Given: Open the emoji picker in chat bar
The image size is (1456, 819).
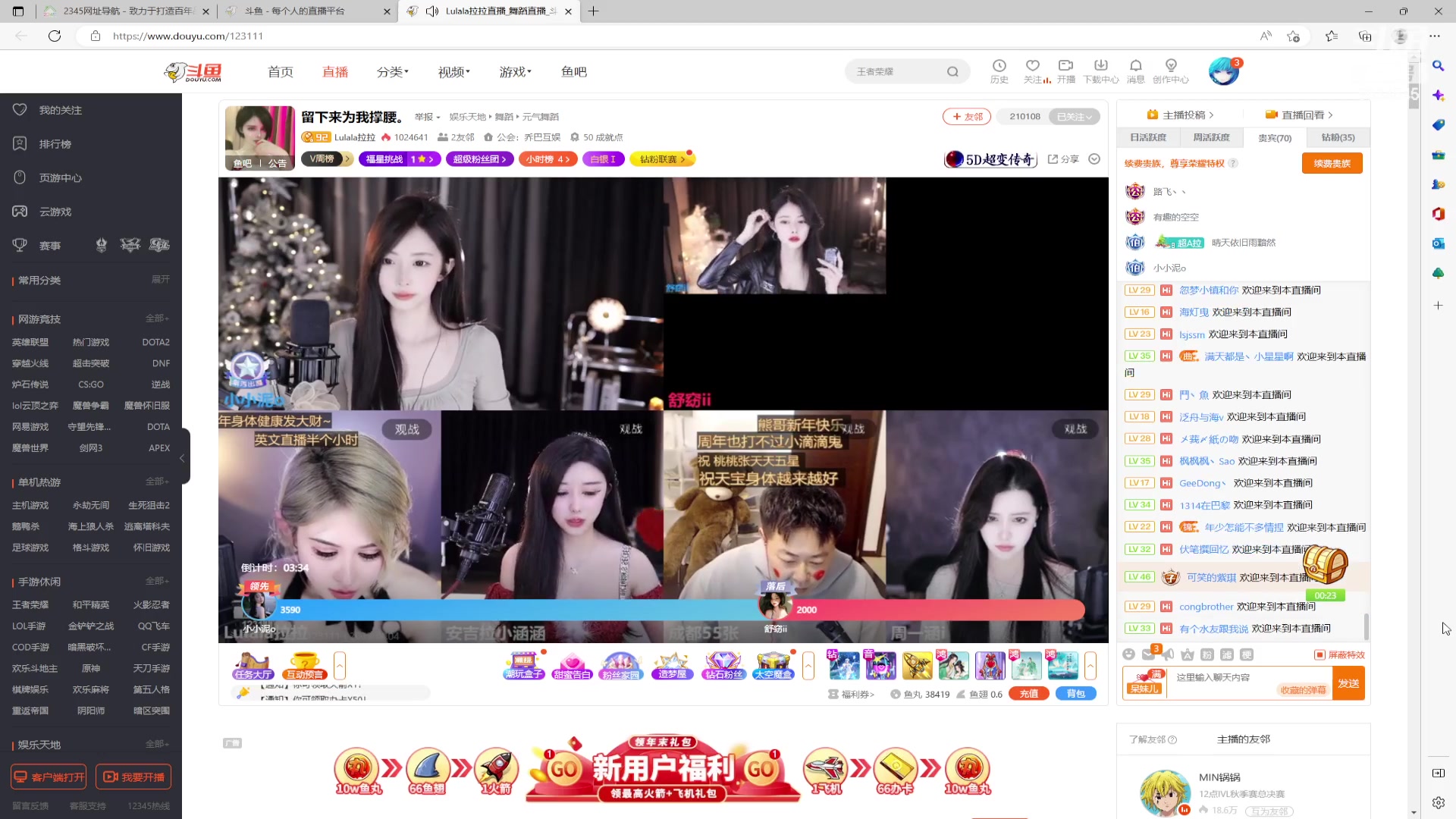Looking at the screenshot, I should coord(1129,654).
